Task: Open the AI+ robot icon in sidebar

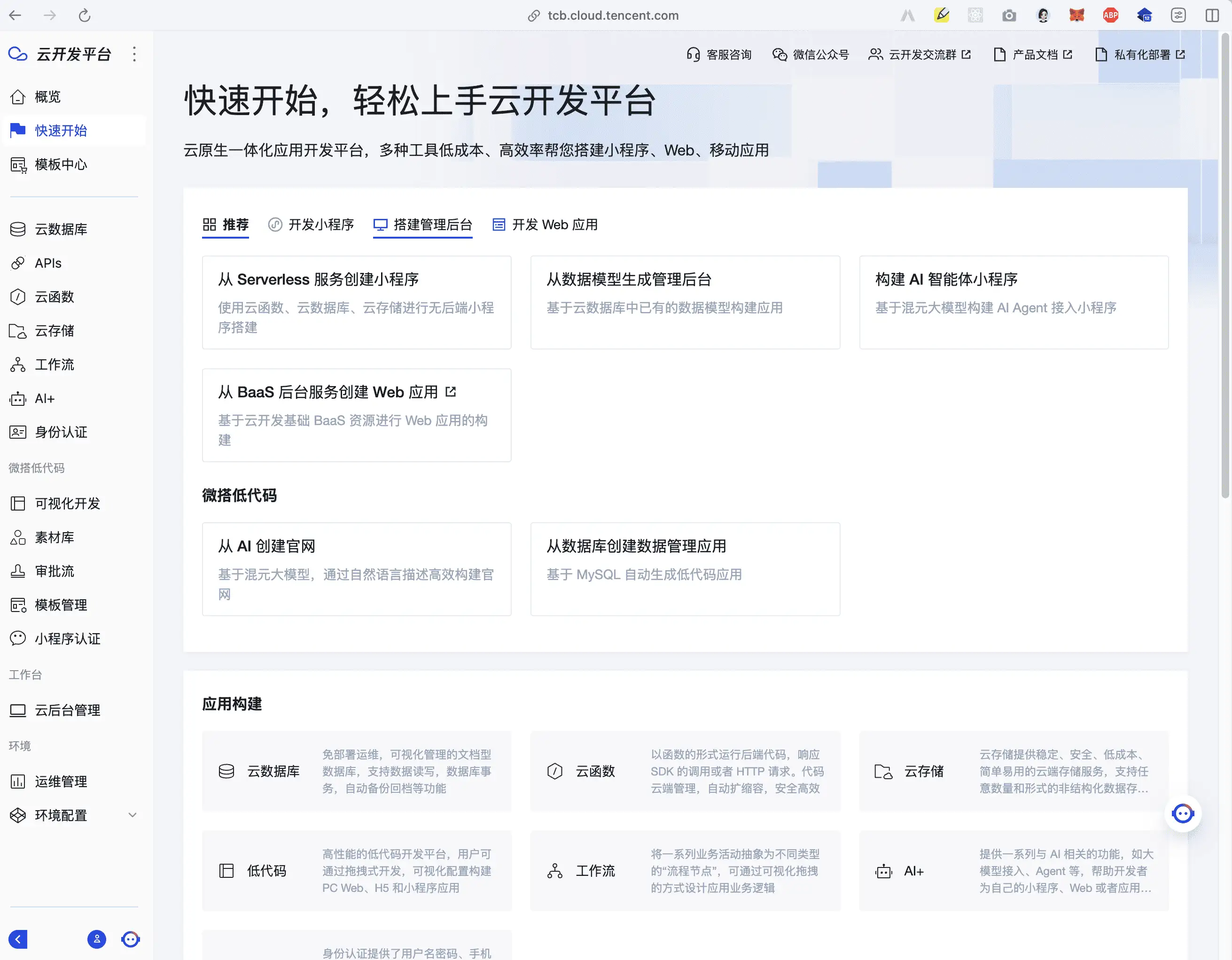Action: pyautogui.click(x=17, y=399)
